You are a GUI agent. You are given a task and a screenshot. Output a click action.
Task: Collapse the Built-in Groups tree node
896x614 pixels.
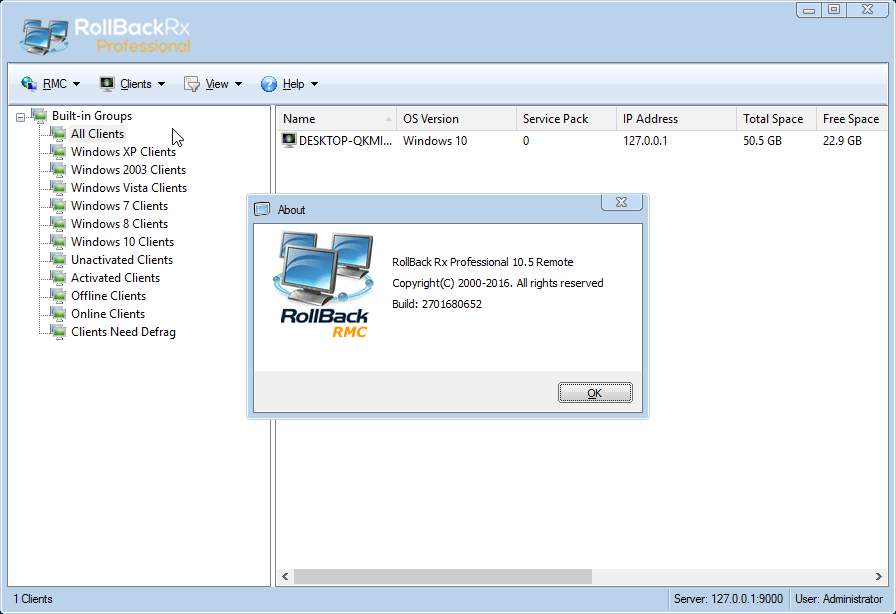pyautogui.click(x=21, y=117)
